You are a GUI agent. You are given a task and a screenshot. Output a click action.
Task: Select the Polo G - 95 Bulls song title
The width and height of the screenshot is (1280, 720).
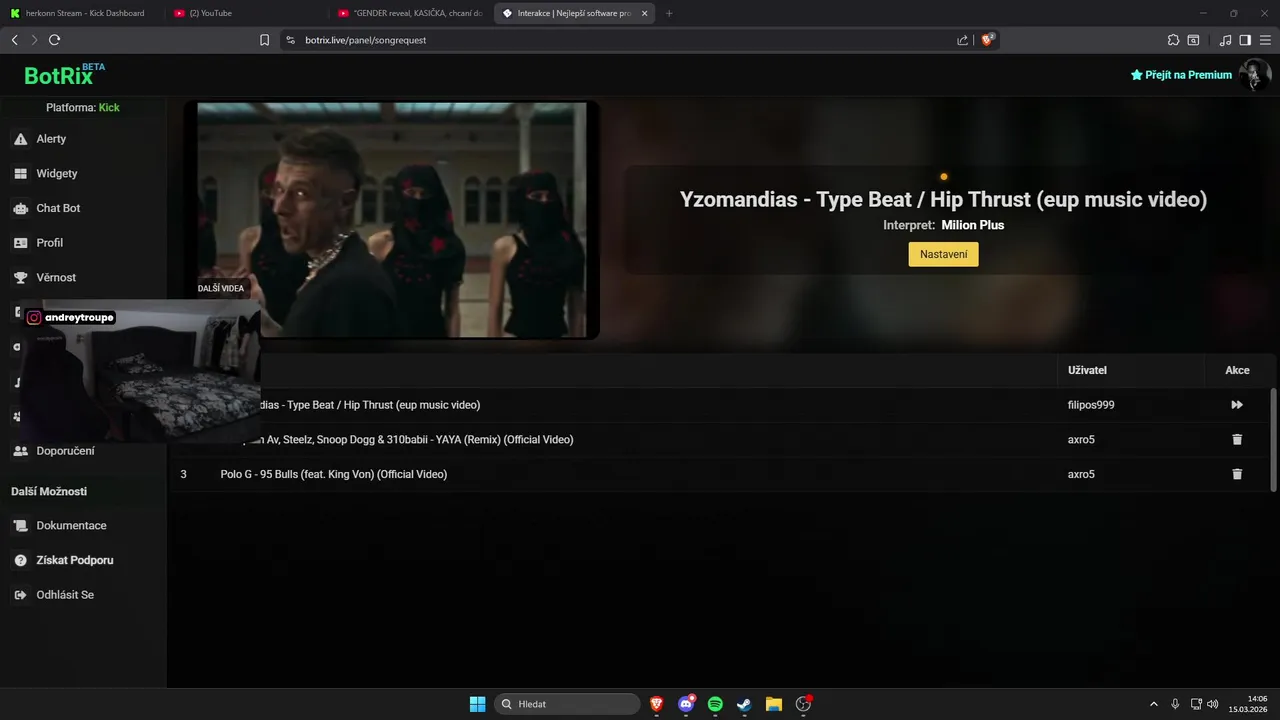[x=334, y=474]
